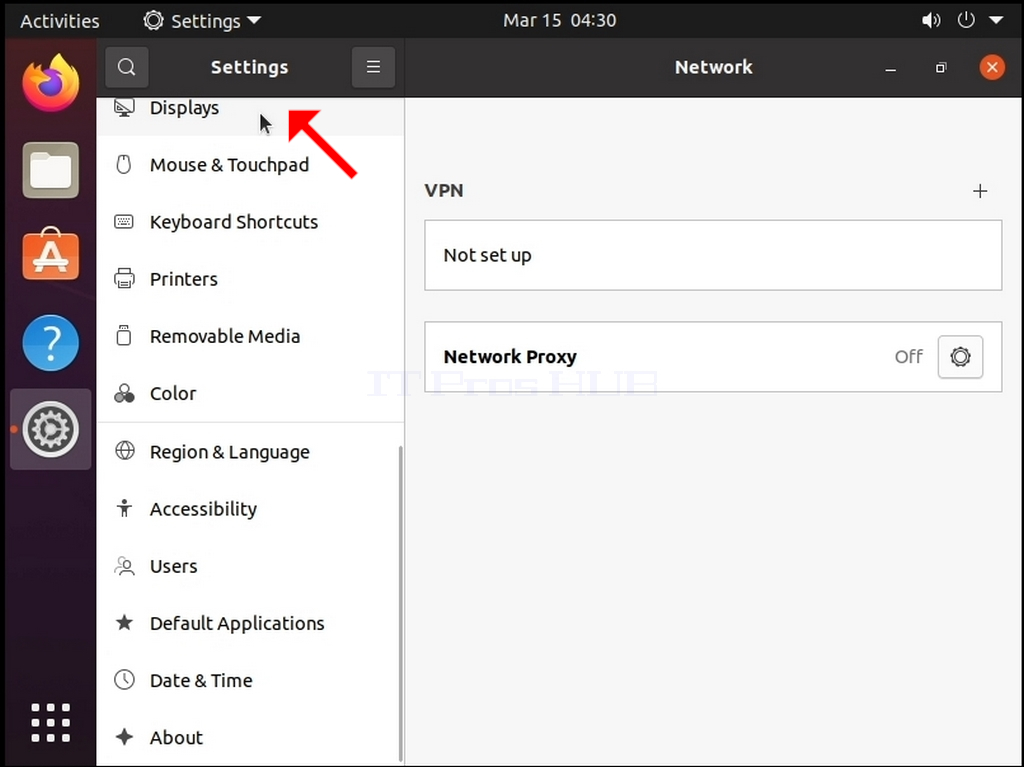Open Users panel
1024x767 pixels.
point(250,566)
